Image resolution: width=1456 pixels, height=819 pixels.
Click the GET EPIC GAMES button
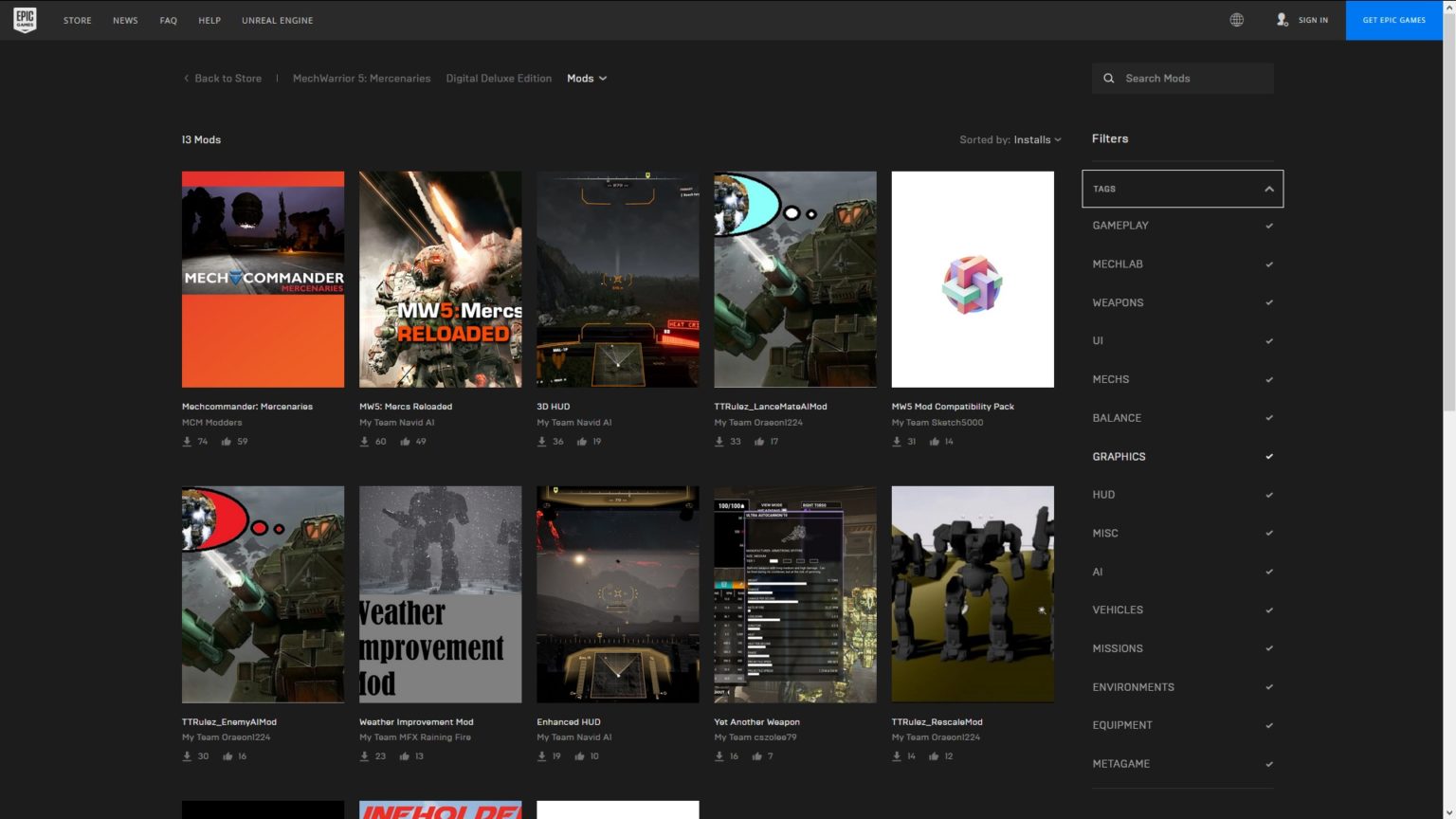coord(1394,20)
